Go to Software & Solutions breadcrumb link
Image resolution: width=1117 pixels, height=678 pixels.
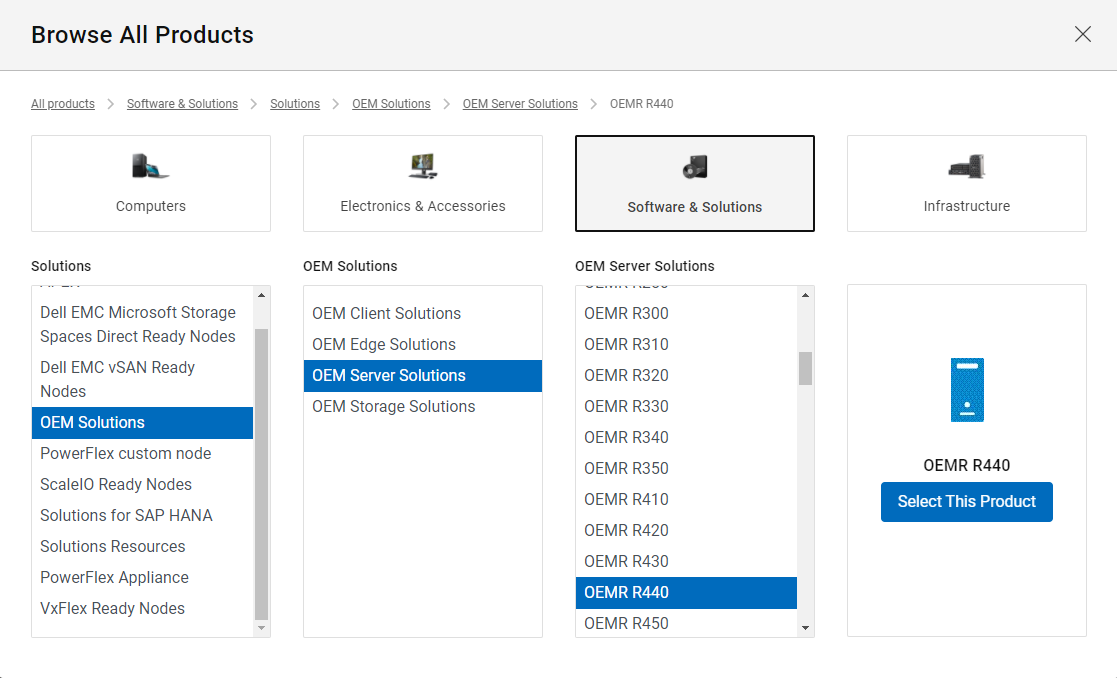point(182,104)
